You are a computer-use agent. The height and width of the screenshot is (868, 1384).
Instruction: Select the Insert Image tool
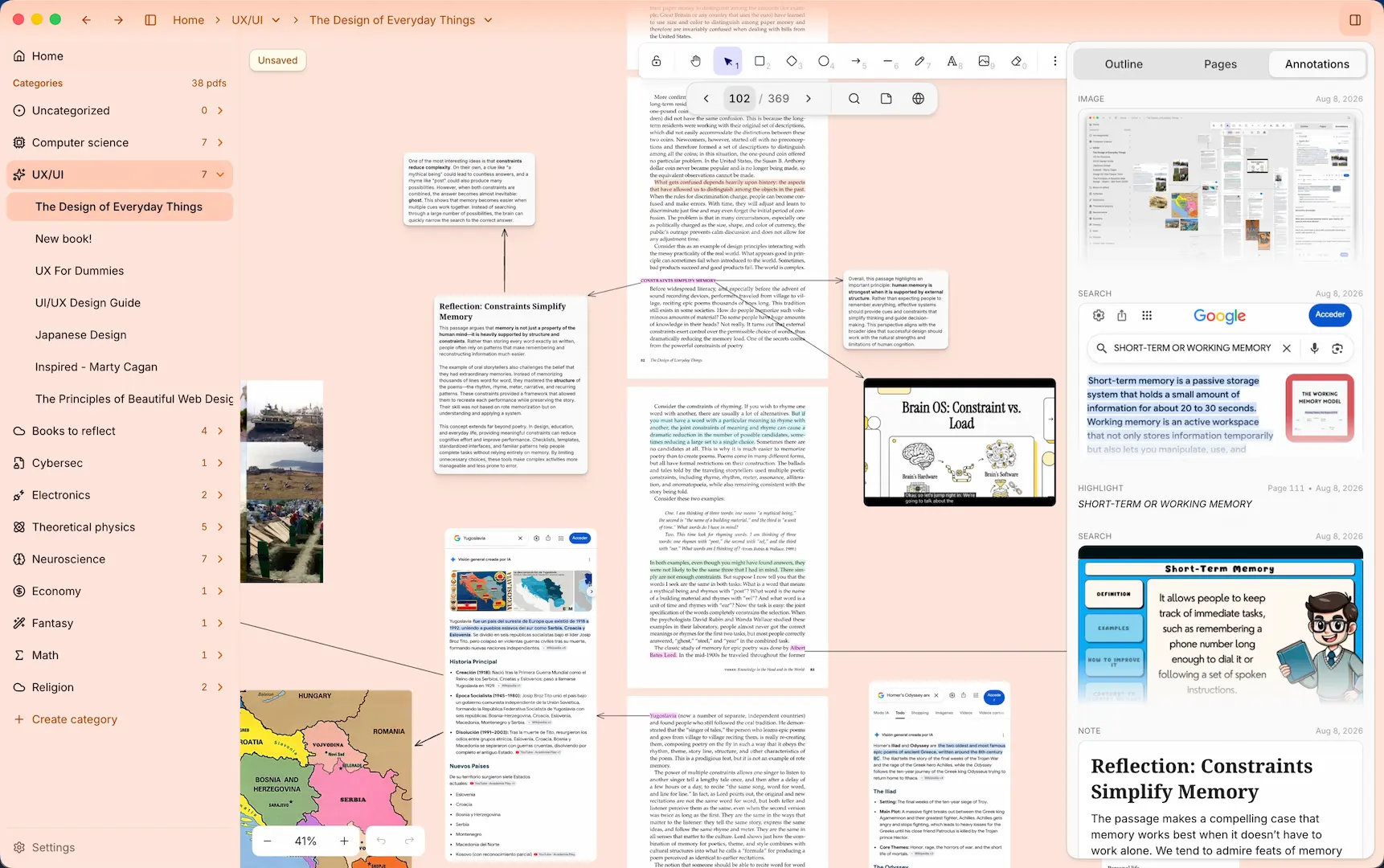[985, 61]
